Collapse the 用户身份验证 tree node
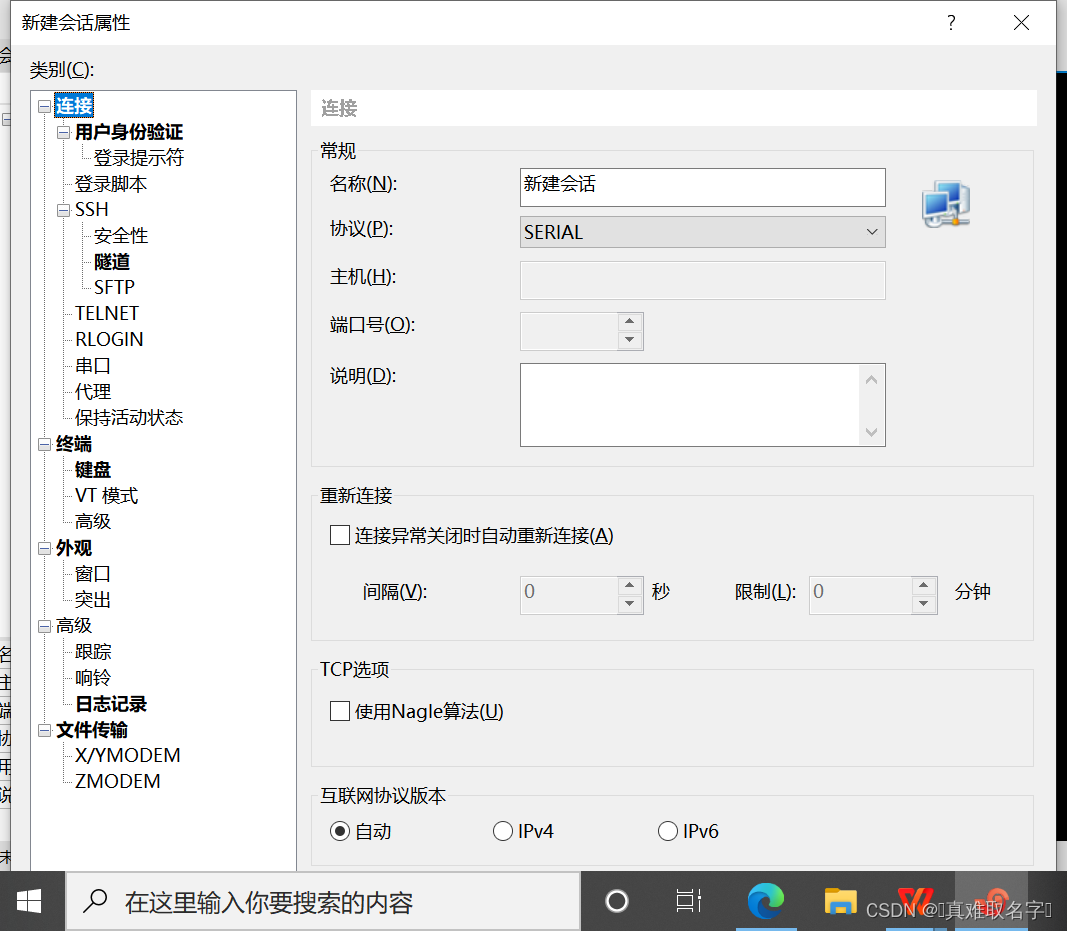The image size is (1067, 931). (63, 132)
